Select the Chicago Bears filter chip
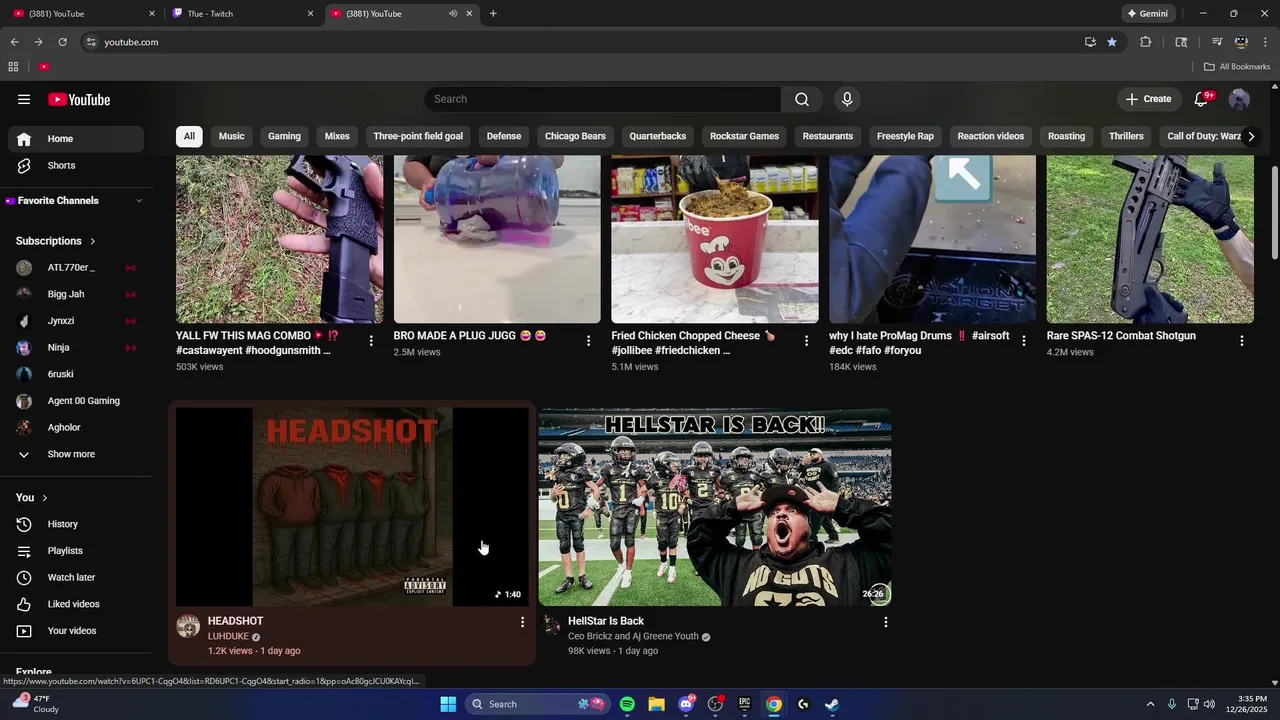1280x720 pixels. [575, 136]
